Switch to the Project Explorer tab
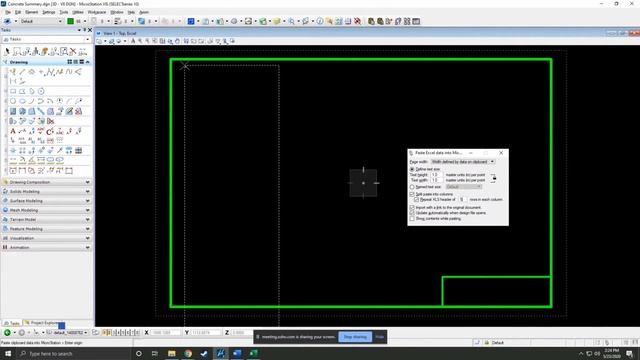Screen dimensions: 640x360 tap(42, 323)
